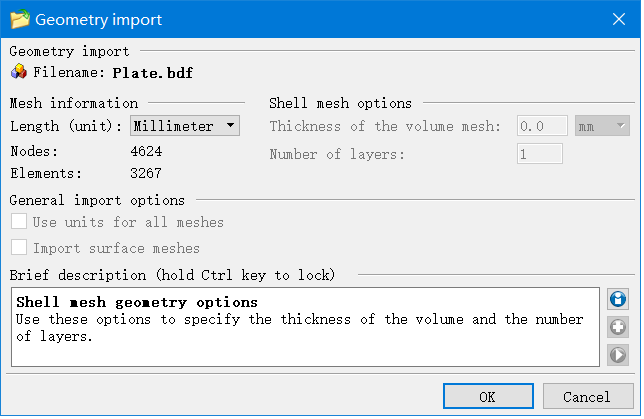Click the gray plus icon beside description
Screen dimensions: 644x419
[618, 327]
